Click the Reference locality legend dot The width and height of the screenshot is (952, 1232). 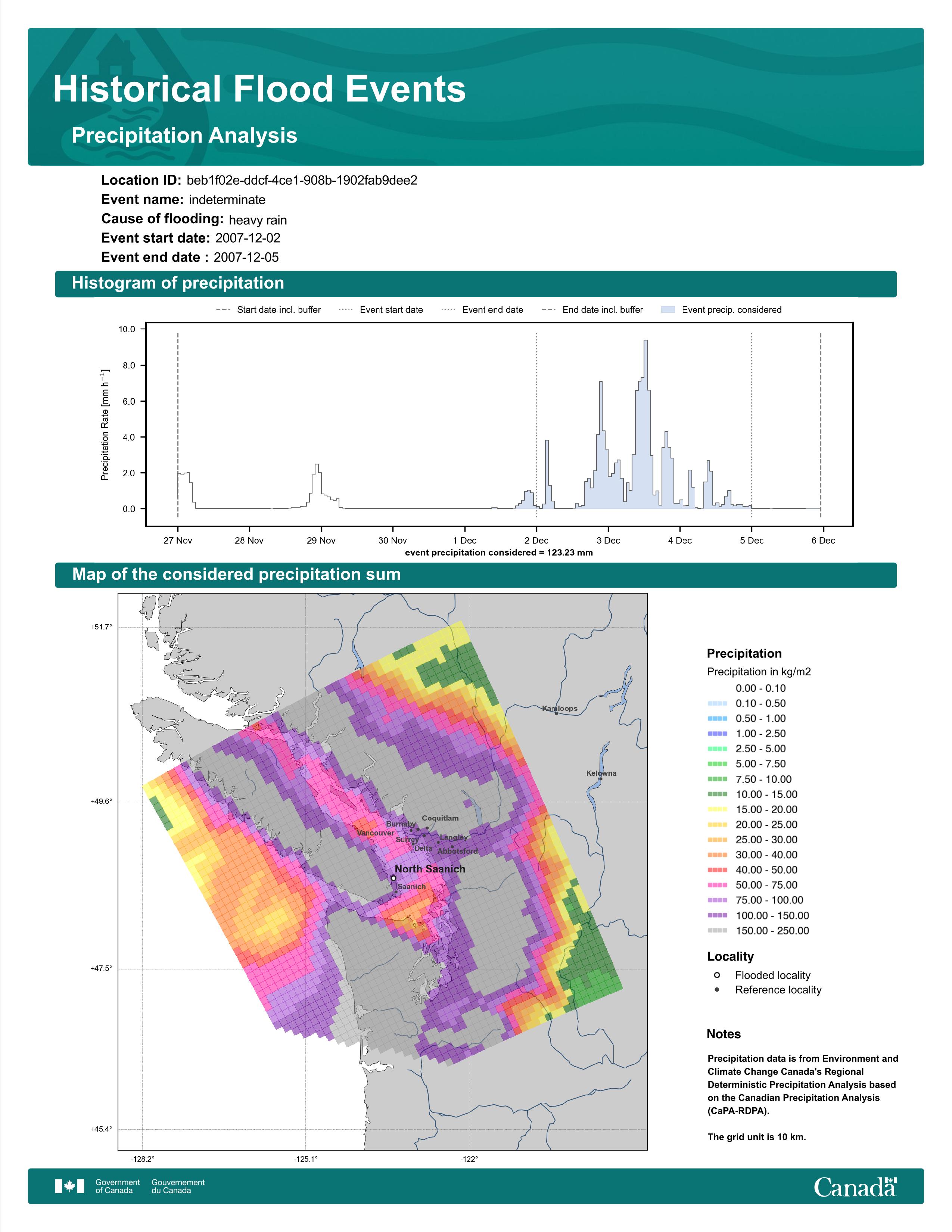[717, 989]
